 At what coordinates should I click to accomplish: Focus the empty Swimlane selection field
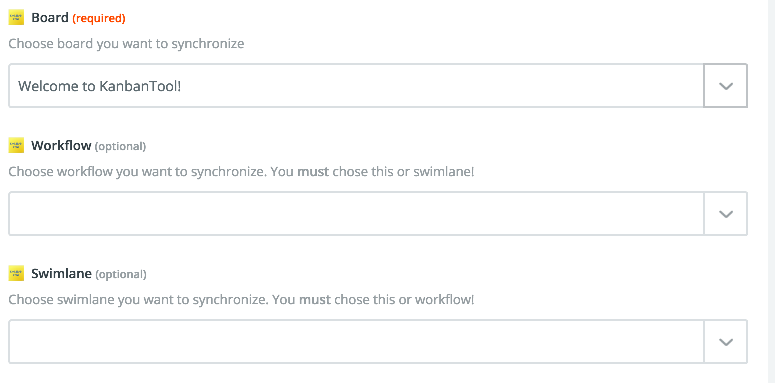coord(356,341)
